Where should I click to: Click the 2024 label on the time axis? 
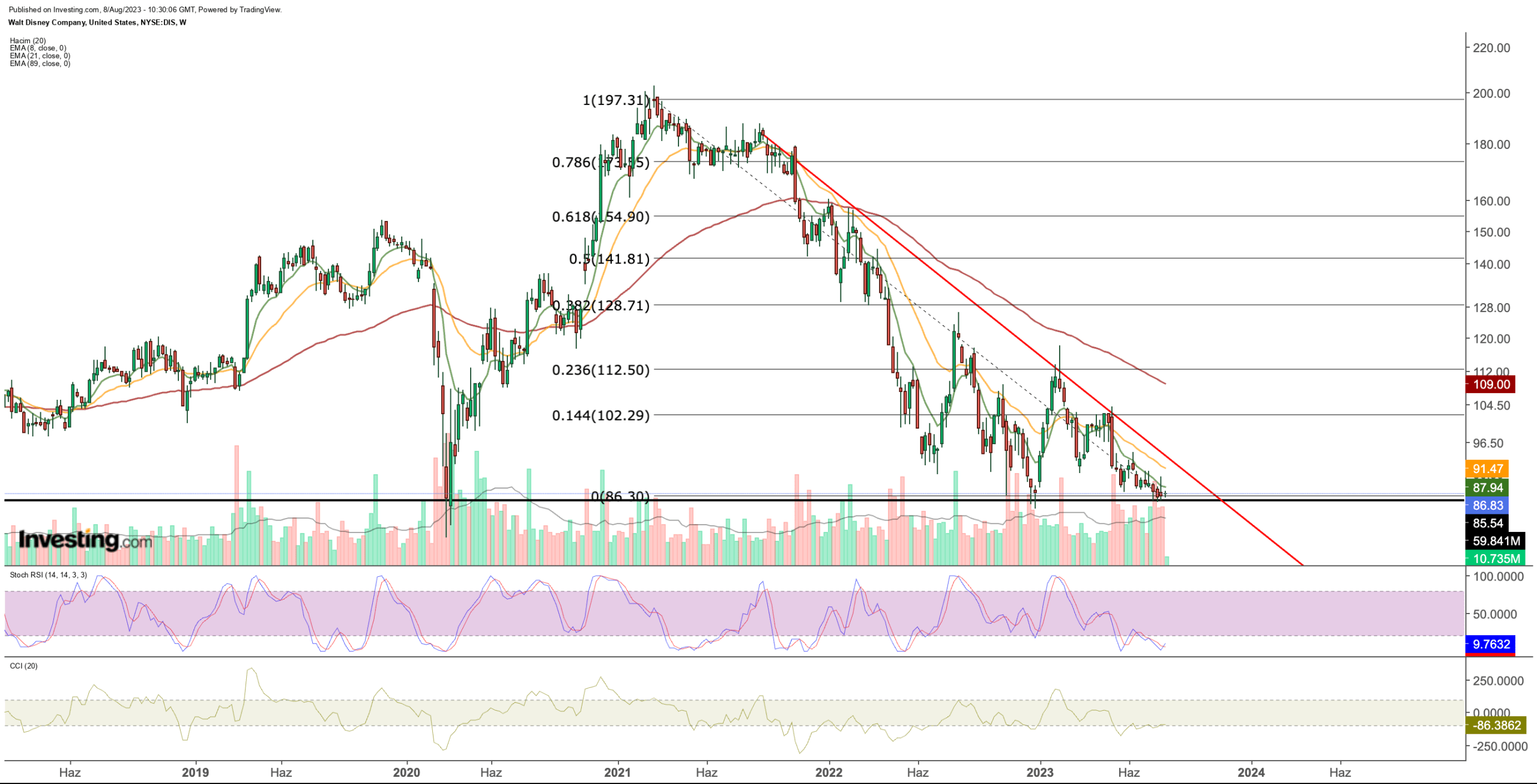1251,773
